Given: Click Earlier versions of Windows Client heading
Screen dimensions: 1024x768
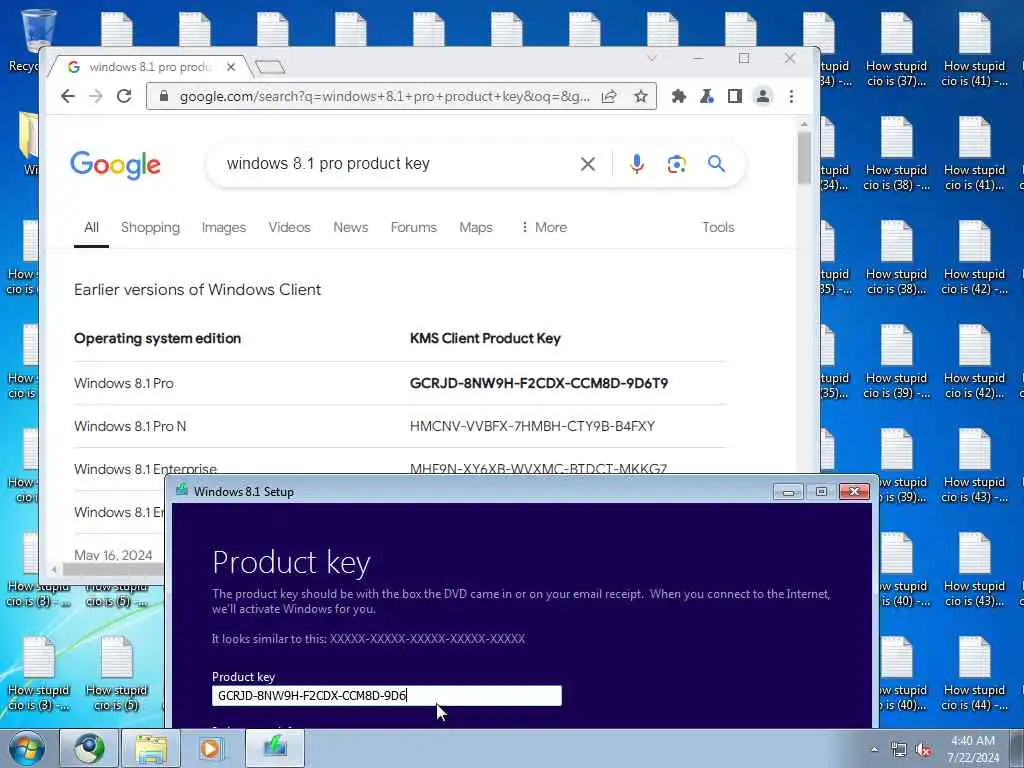Looking at the screenshot, I should point(197,290).
